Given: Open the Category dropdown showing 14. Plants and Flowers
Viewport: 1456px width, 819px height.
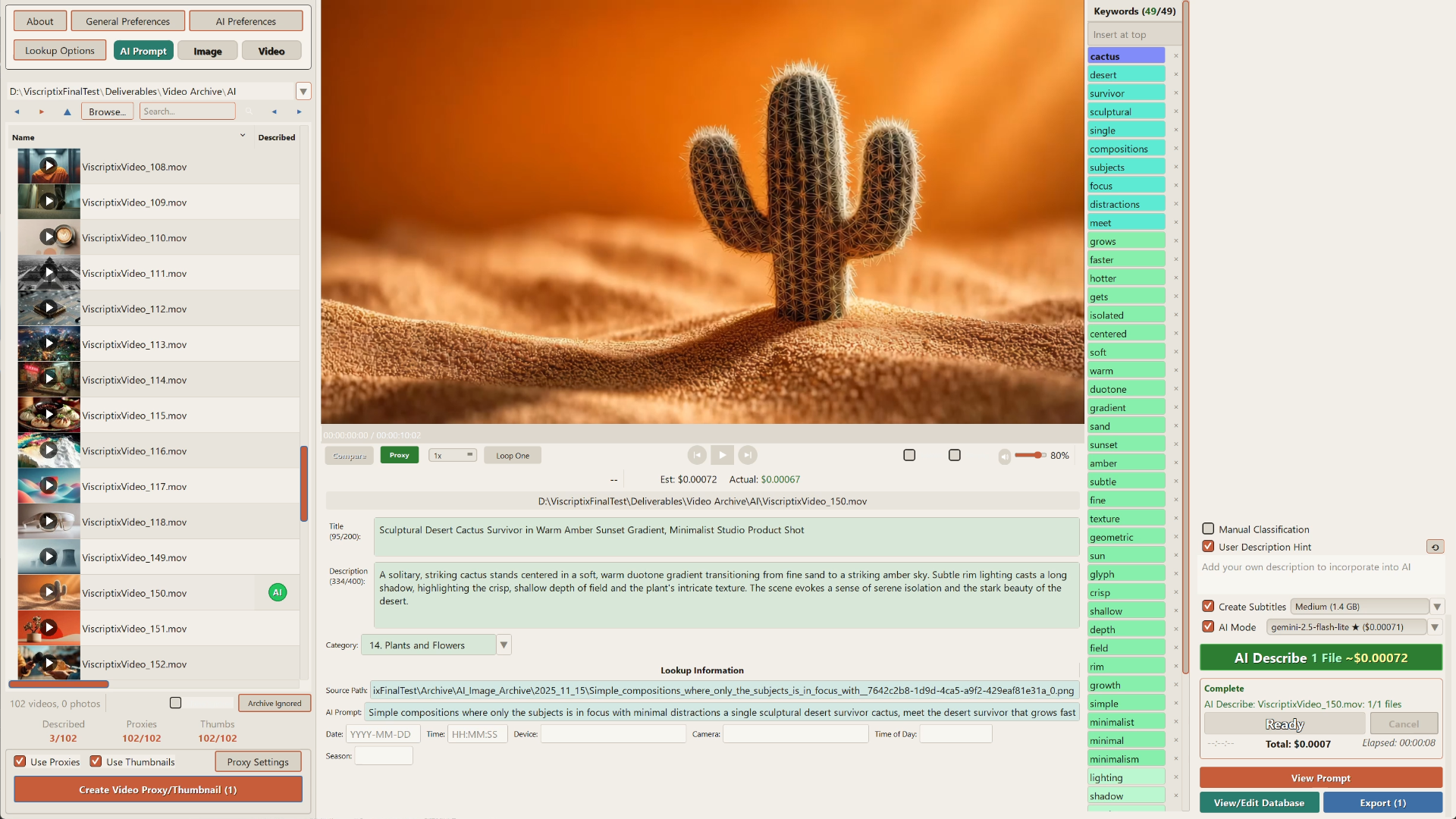Looking at the screenshot, I should (x=504, y=645).
